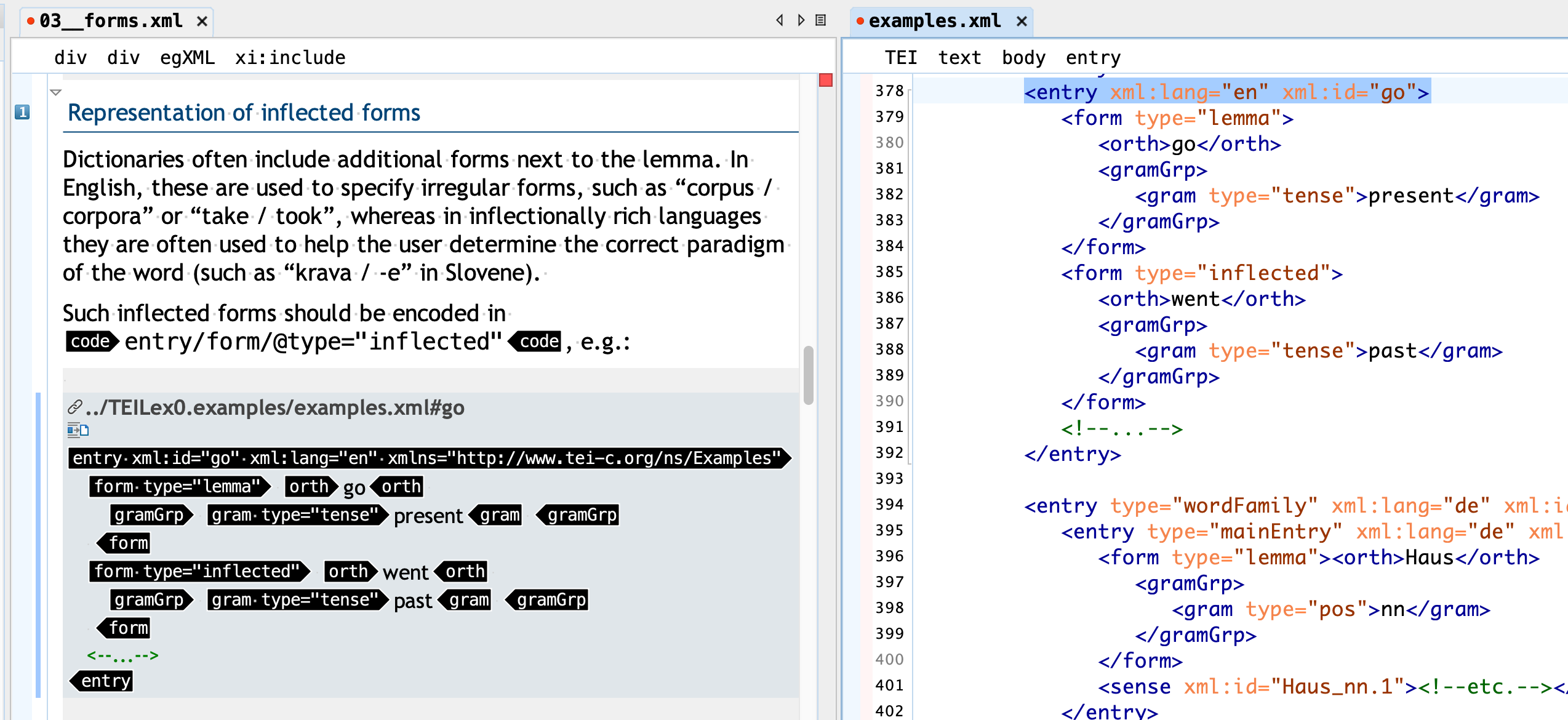Click the link icon before examples.xml#go path
The image size is (1568, 720).
74,407
